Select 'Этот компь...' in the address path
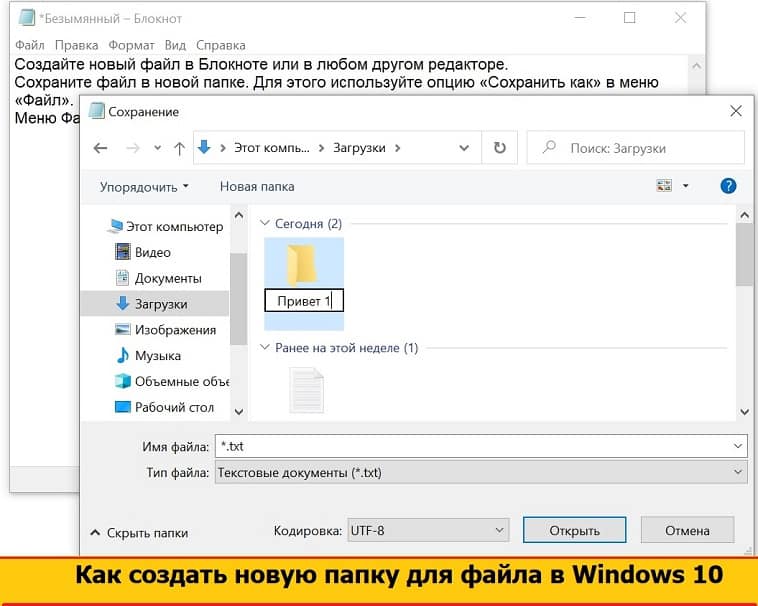Viewport: 758px width, 606px height. (x=271, y=148)
